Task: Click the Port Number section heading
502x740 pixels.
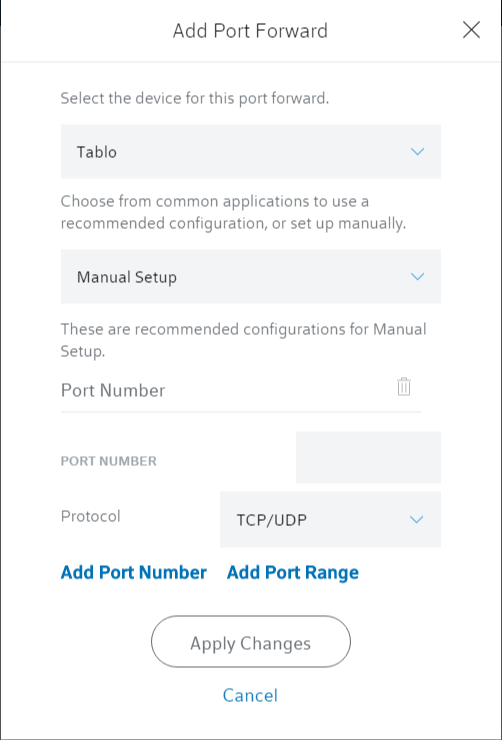Action: point(113,391)
